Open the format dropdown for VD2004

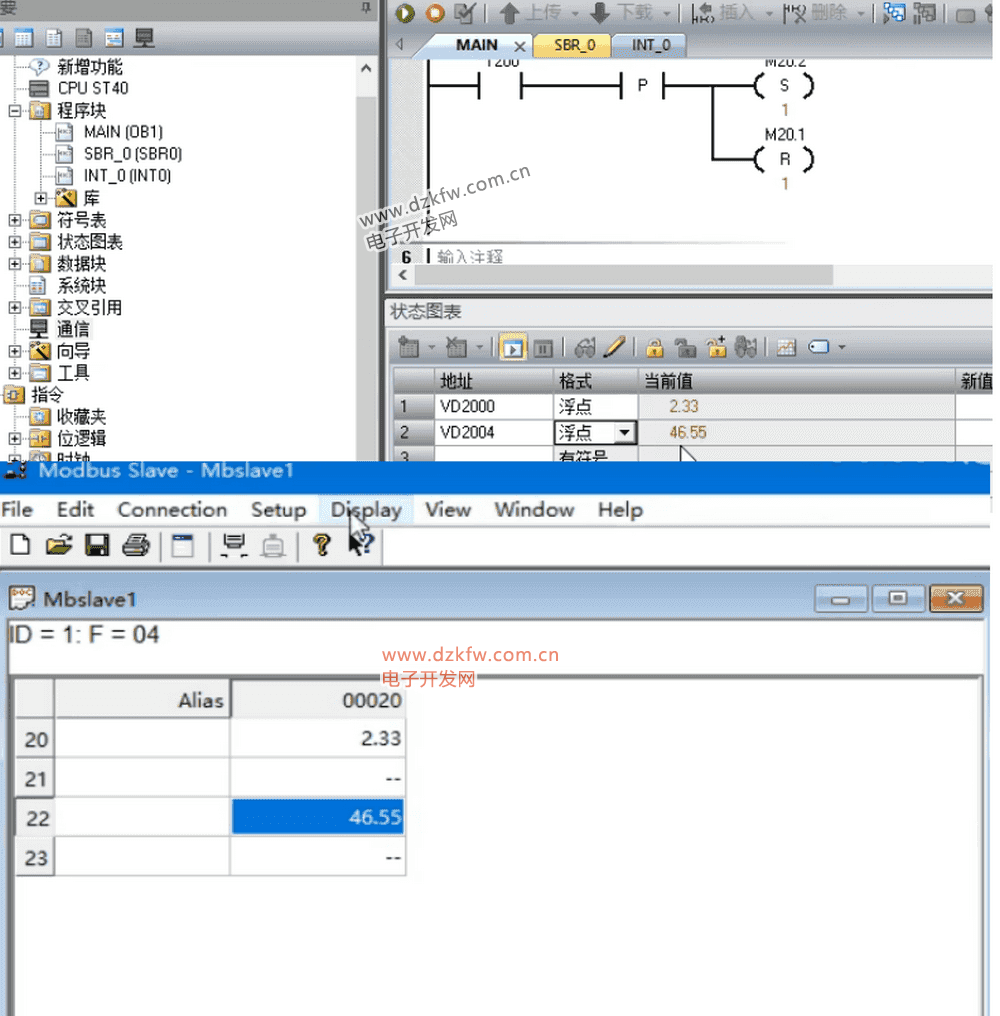pos(625,433)
